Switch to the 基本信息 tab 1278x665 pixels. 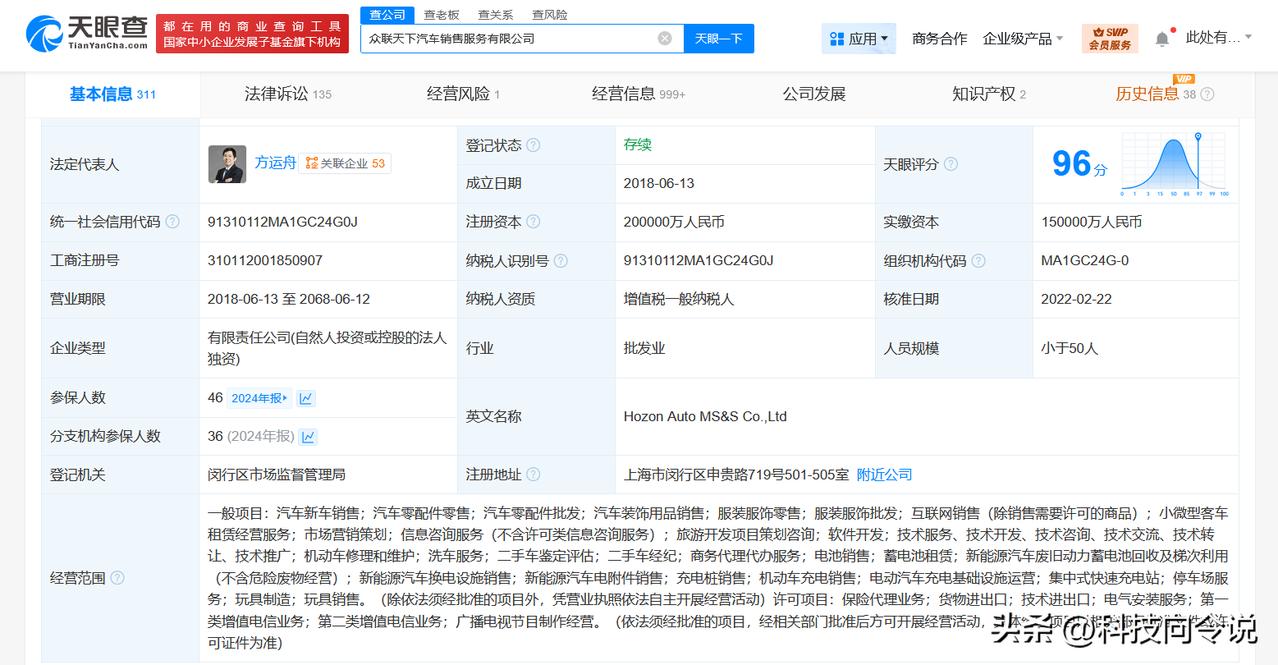(x=112, y=94)
